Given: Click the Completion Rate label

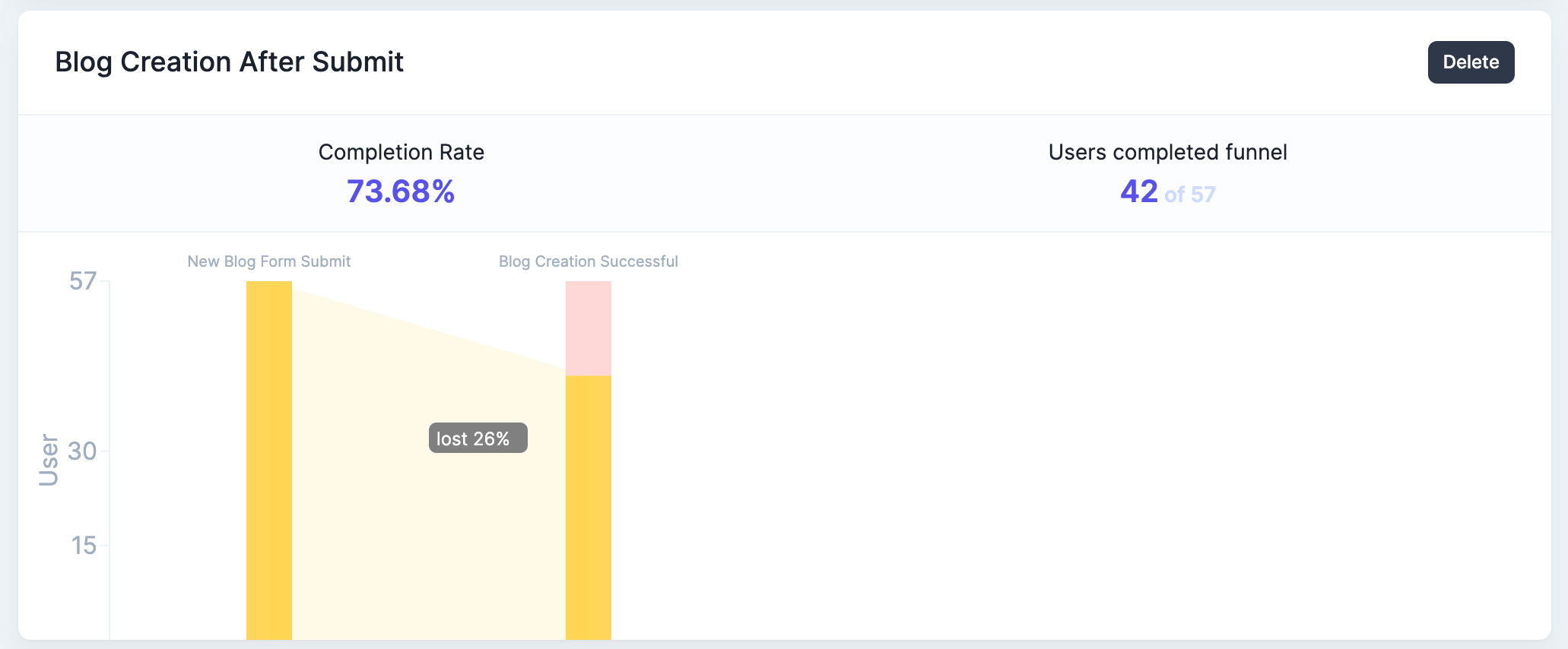Looking at the screenshot, I should pos(401,152).
